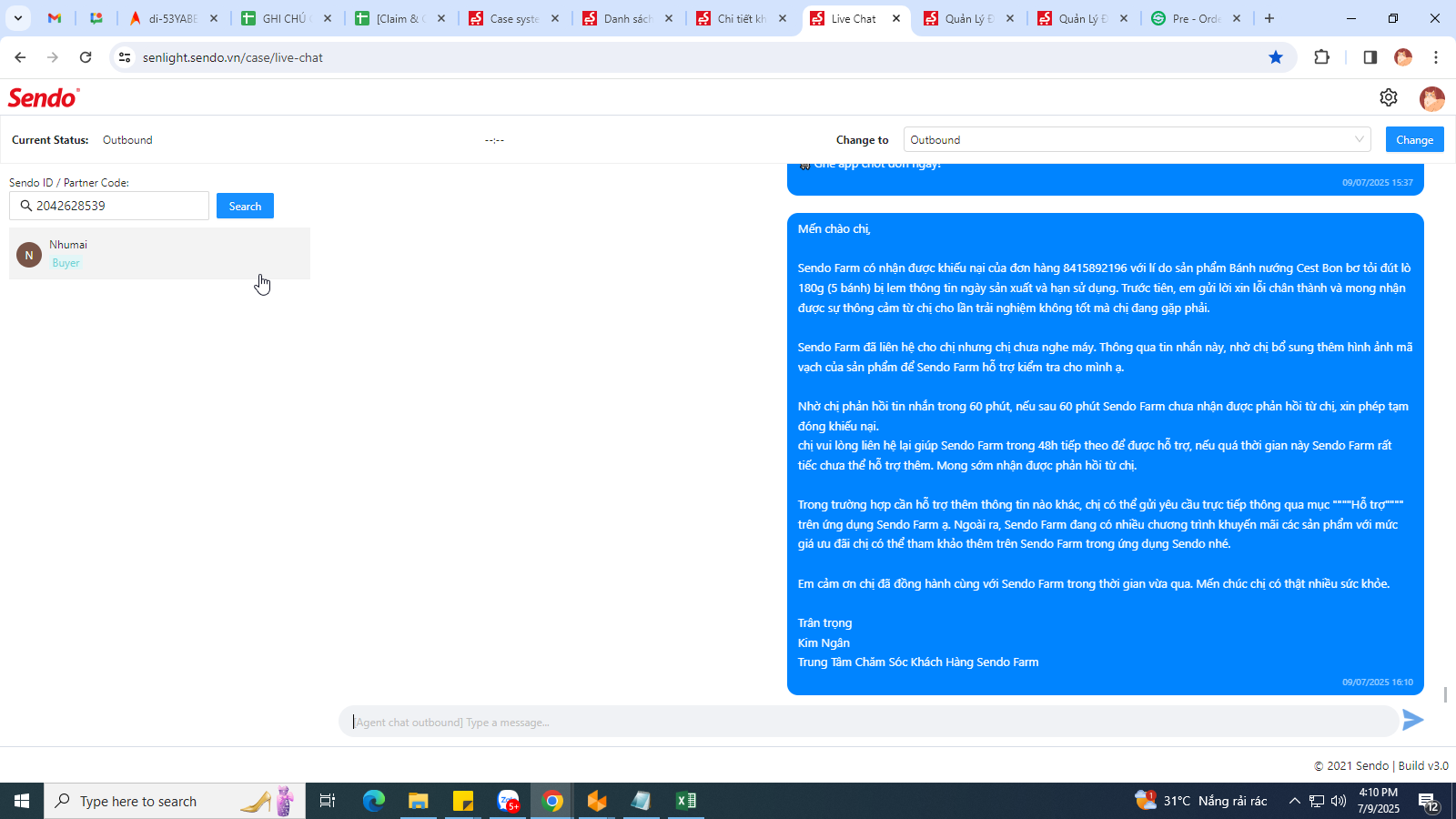
Task: Click the Sendo logo
Action: (44, 97)
